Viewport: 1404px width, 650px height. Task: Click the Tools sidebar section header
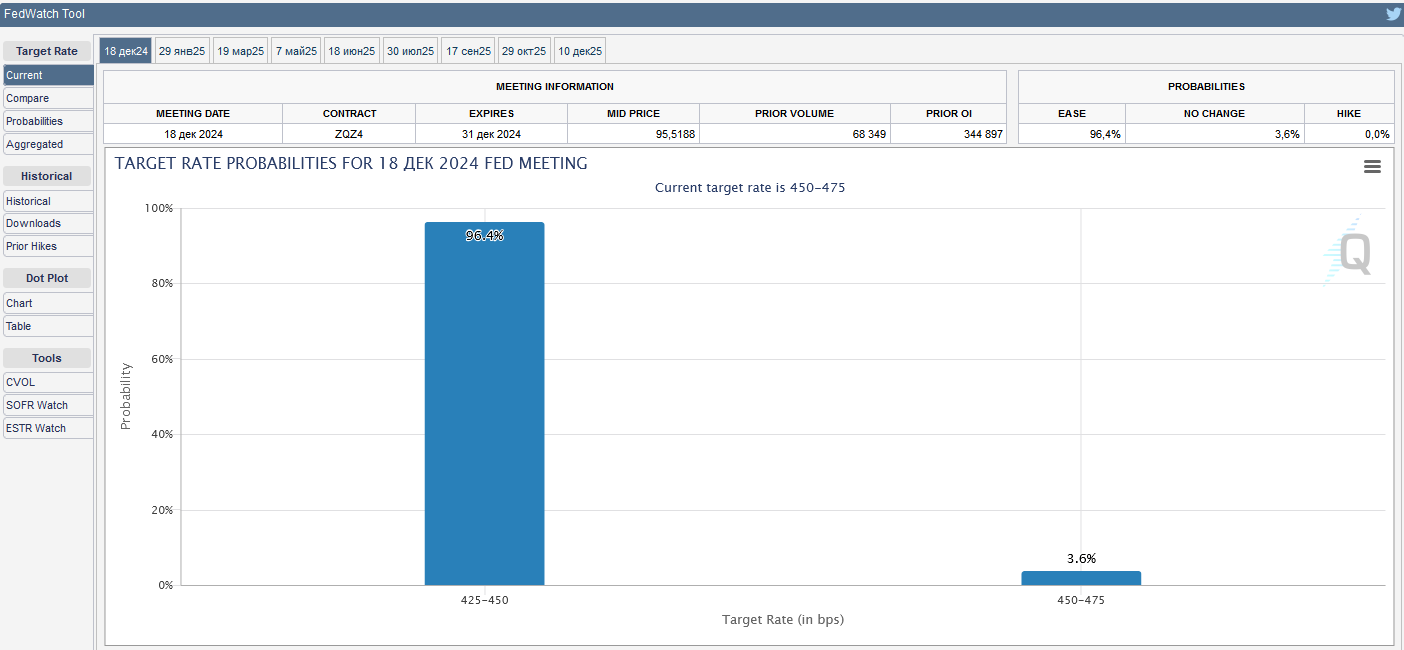point(47,358)
